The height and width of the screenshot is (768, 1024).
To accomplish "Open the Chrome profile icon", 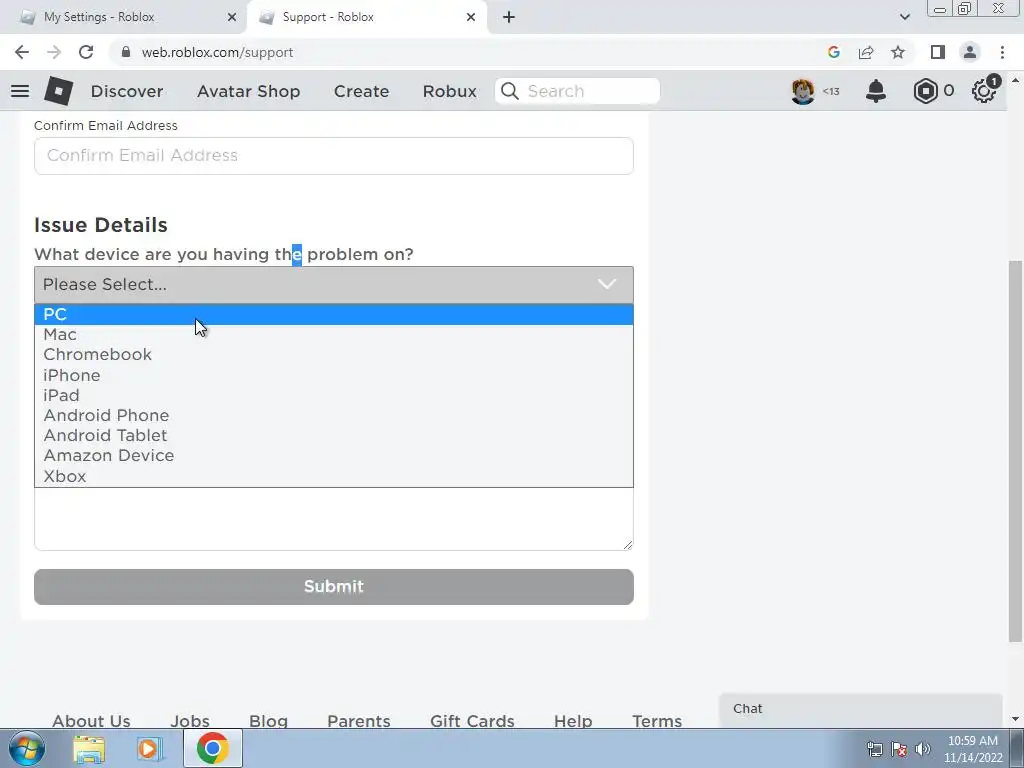I will tap(970, 52).
